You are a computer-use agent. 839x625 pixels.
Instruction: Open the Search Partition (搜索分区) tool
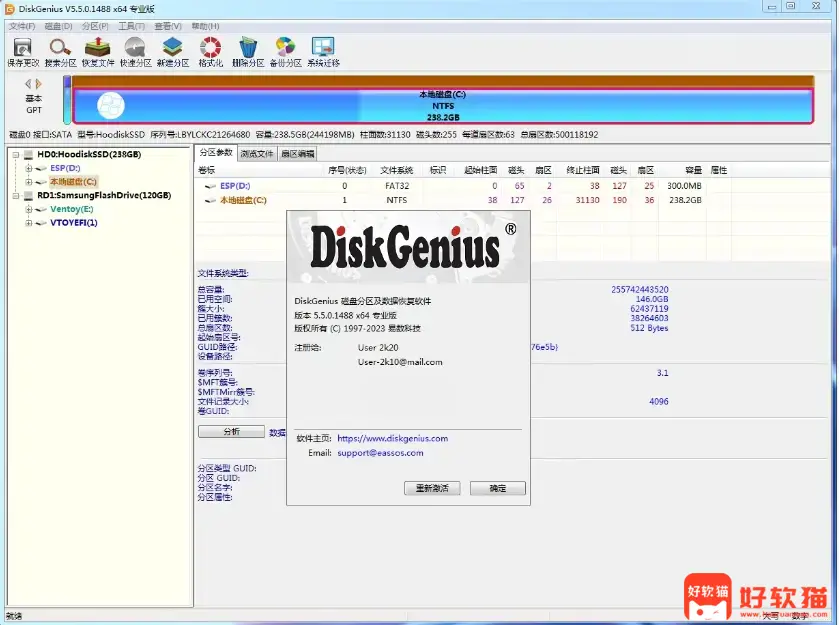[60, 52]
